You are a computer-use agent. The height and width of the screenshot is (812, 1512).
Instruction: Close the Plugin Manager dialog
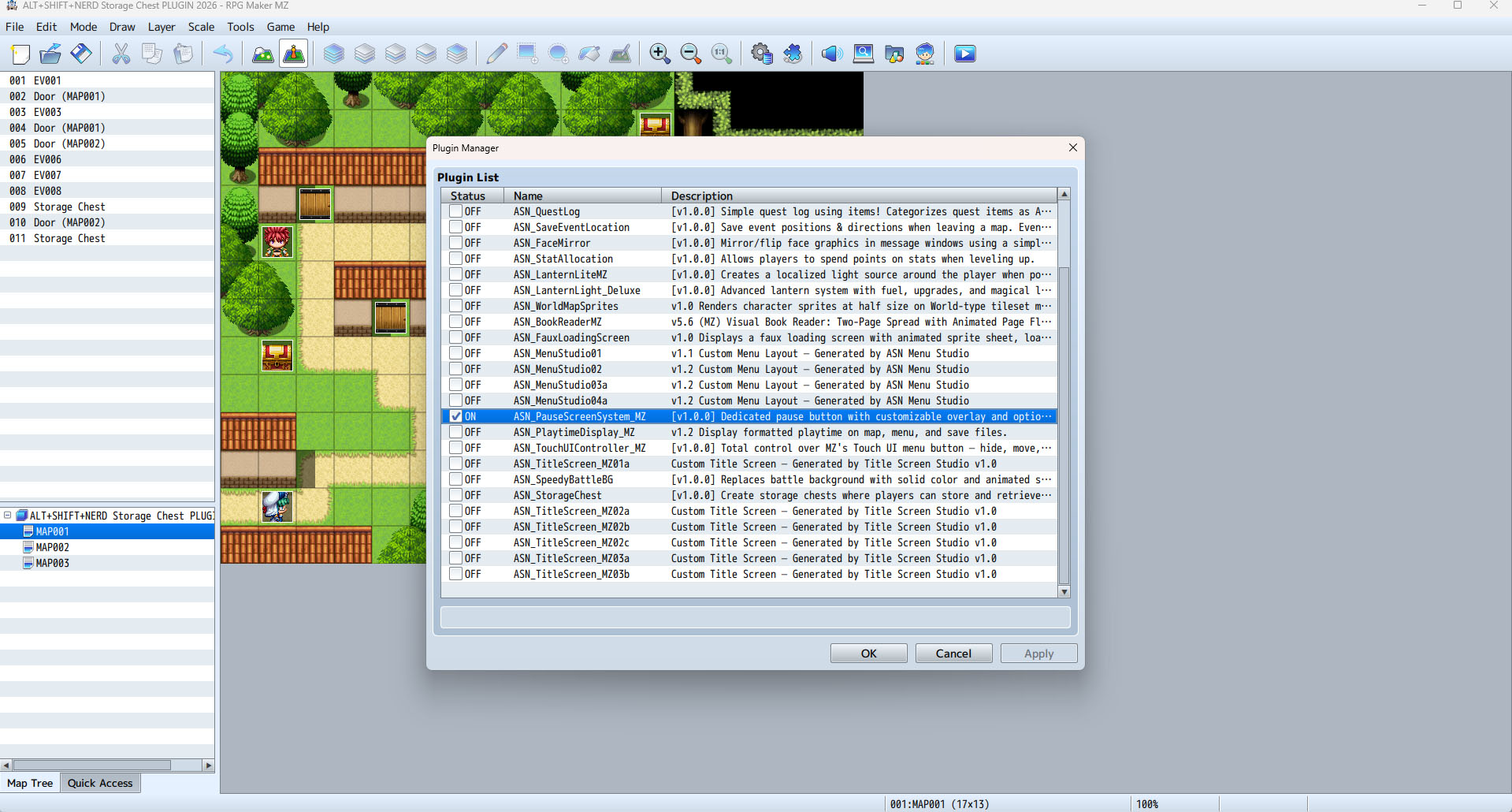pyautogui.click(x=1072, y=147)
